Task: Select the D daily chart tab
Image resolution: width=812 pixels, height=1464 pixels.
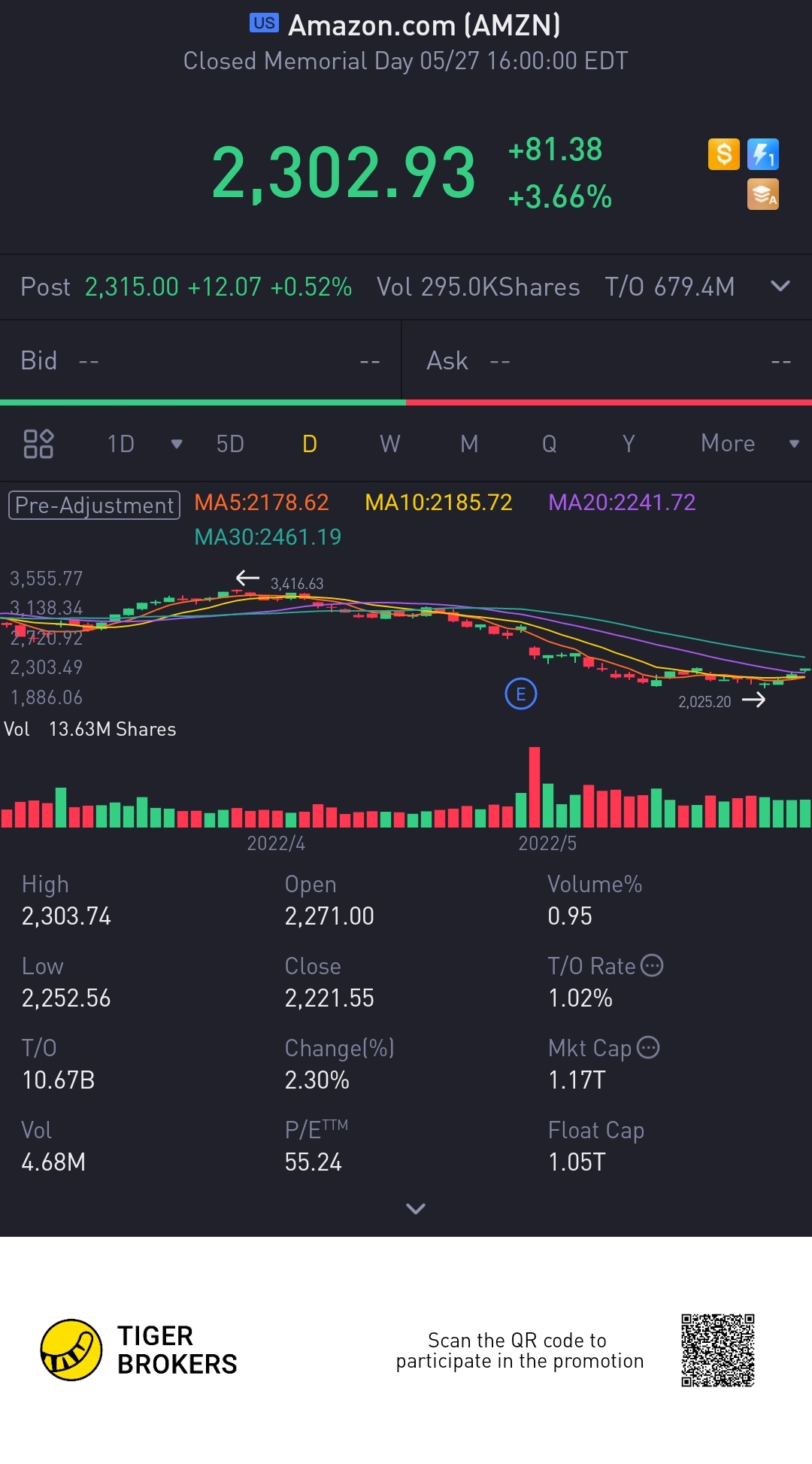Action: (310, 444)
